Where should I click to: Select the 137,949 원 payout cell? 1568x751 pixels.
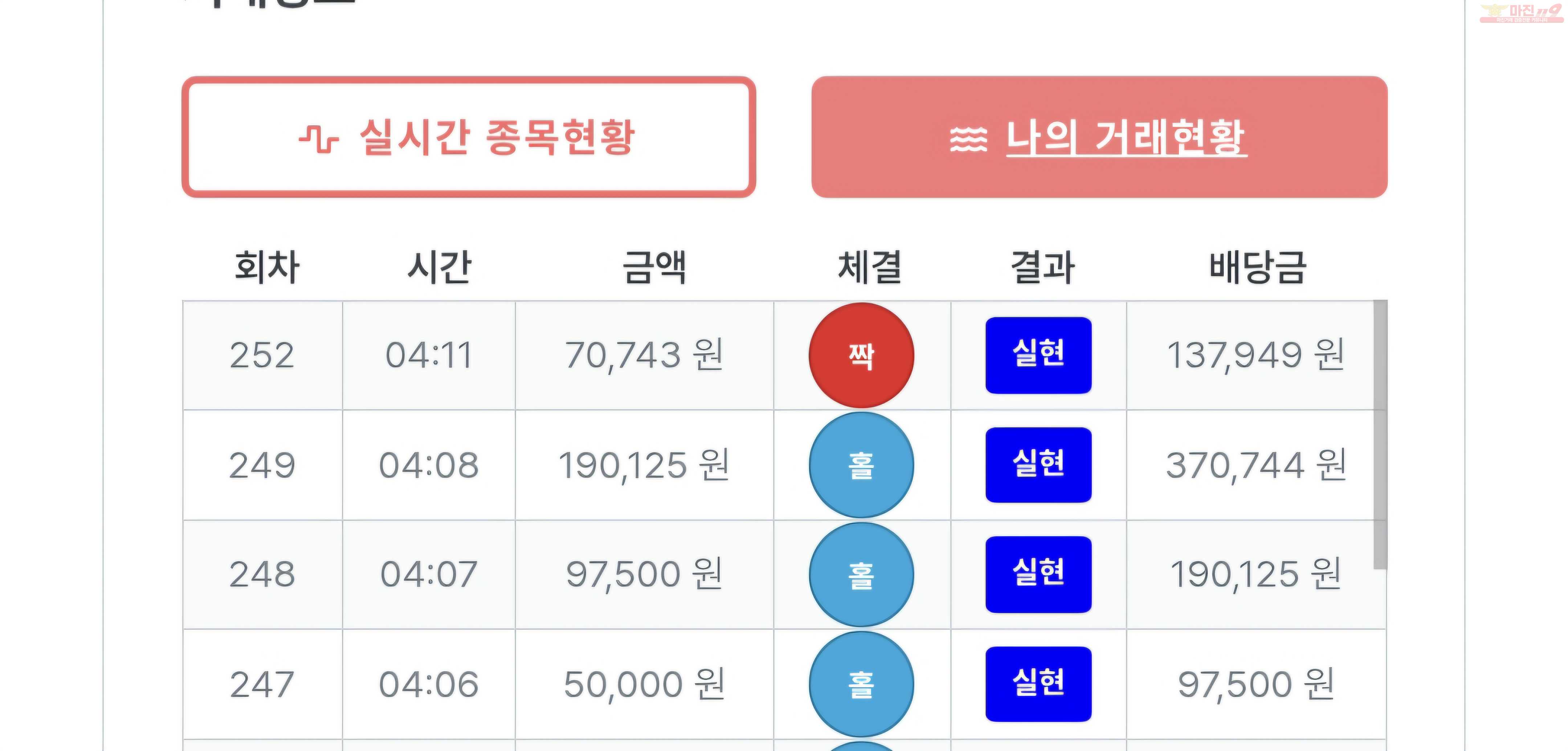click(x=1255, y=355)
